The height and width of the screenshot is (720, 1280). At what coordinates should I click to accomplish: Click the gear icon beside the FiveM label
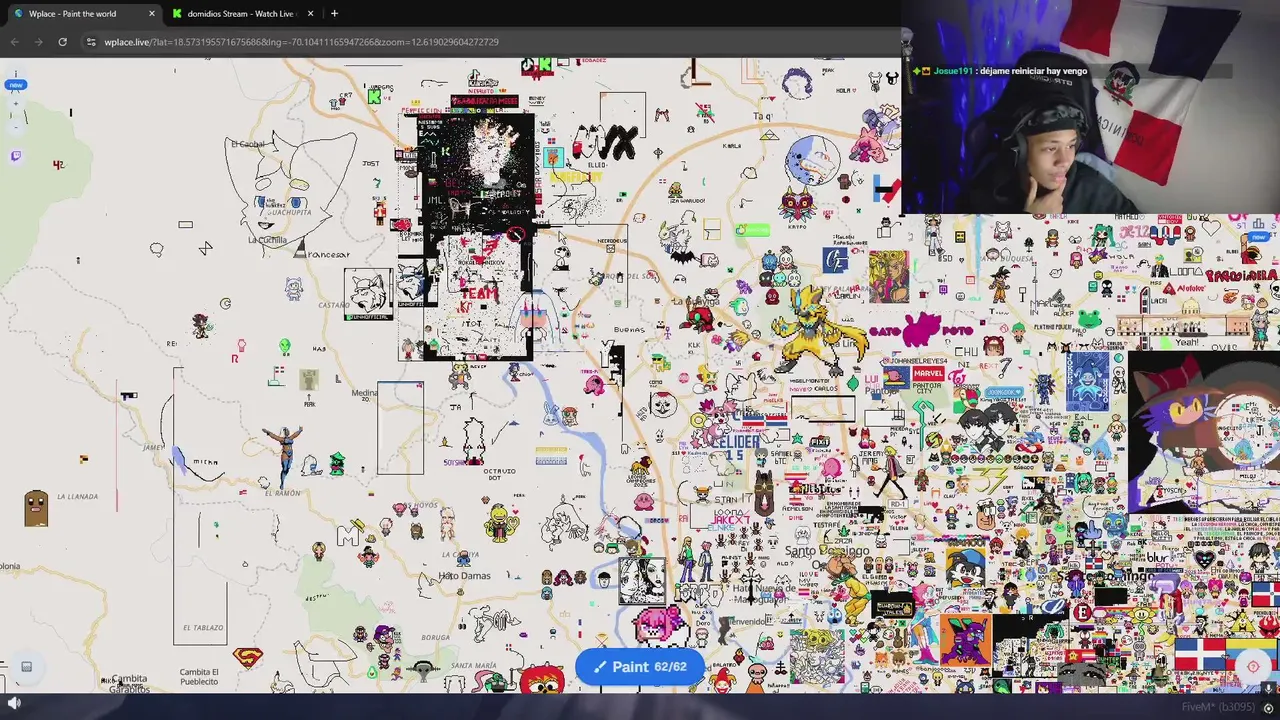(x=1268, y=707)
